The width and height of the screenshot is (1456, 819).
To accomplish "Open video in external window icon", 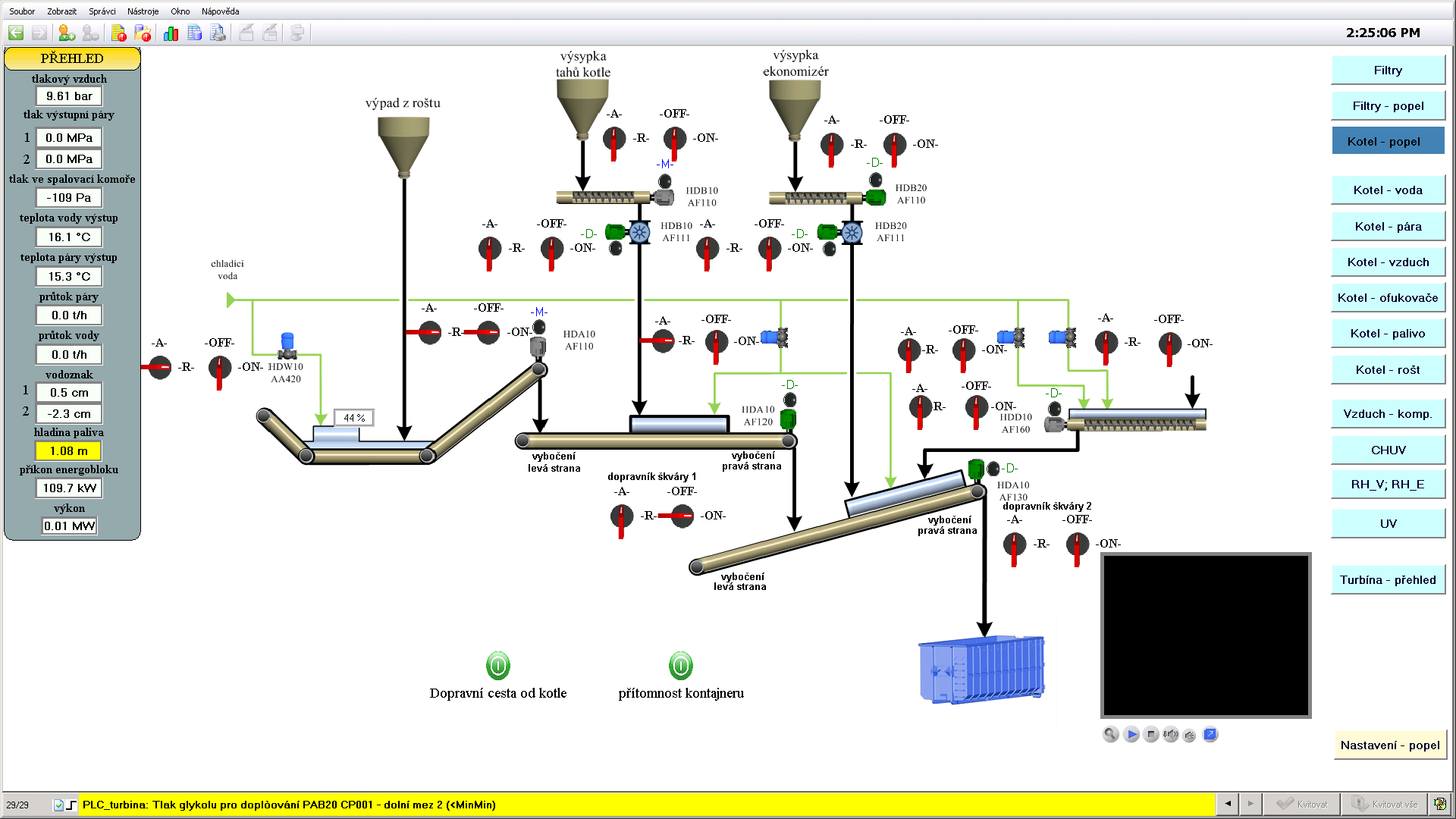I will tap(1210, 734).
